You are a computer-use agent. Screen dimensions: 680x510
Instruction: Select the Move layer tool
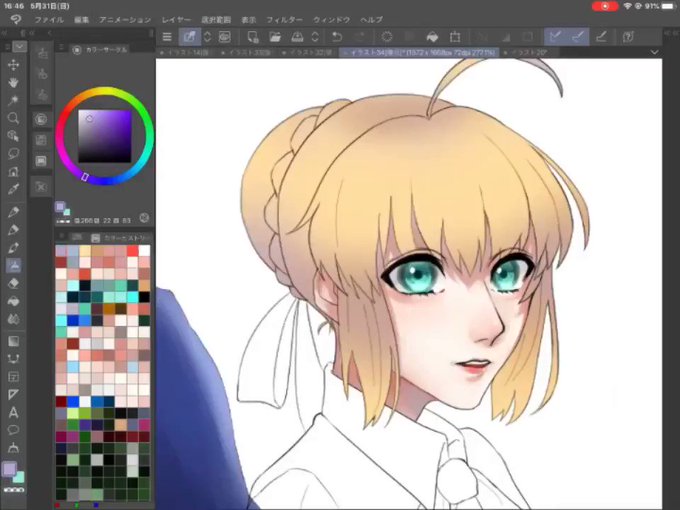coord(13,65)
